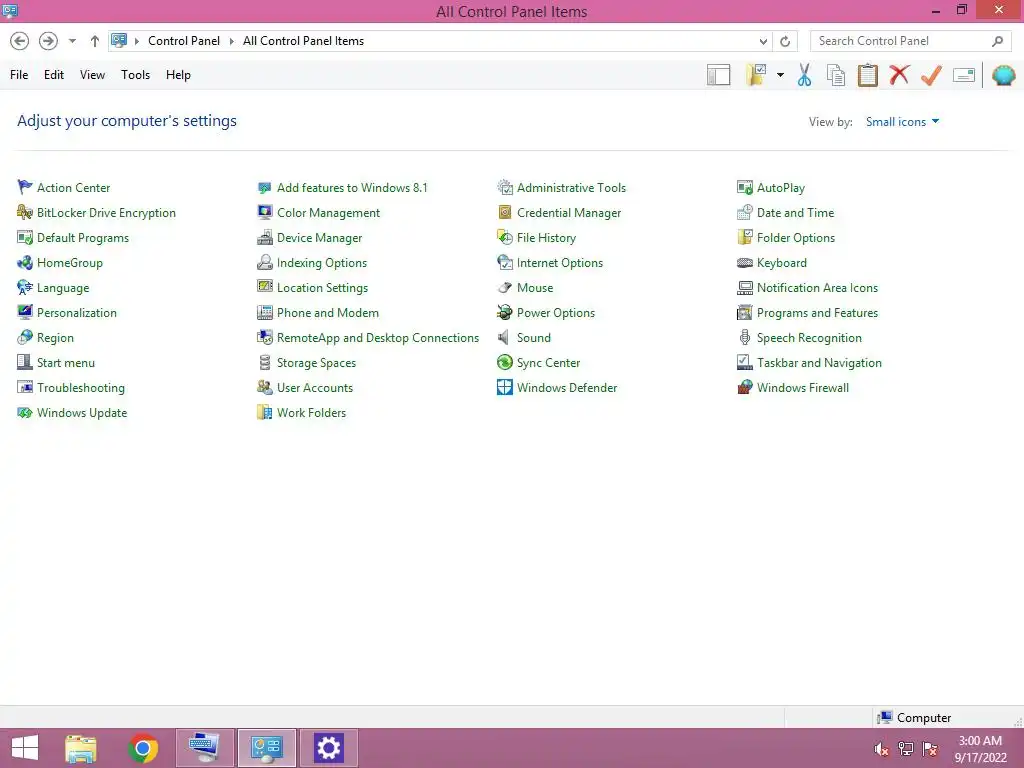Screen dimensions: 1024x768
Task: Open File Explorer from taskbar
Action: (81, 748)
